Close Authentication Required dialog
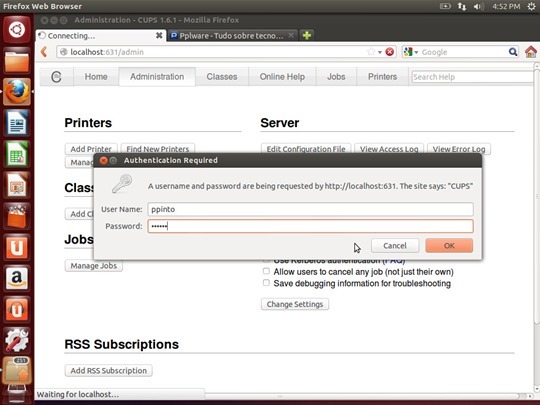540x405 pixels. pos(103,160)
